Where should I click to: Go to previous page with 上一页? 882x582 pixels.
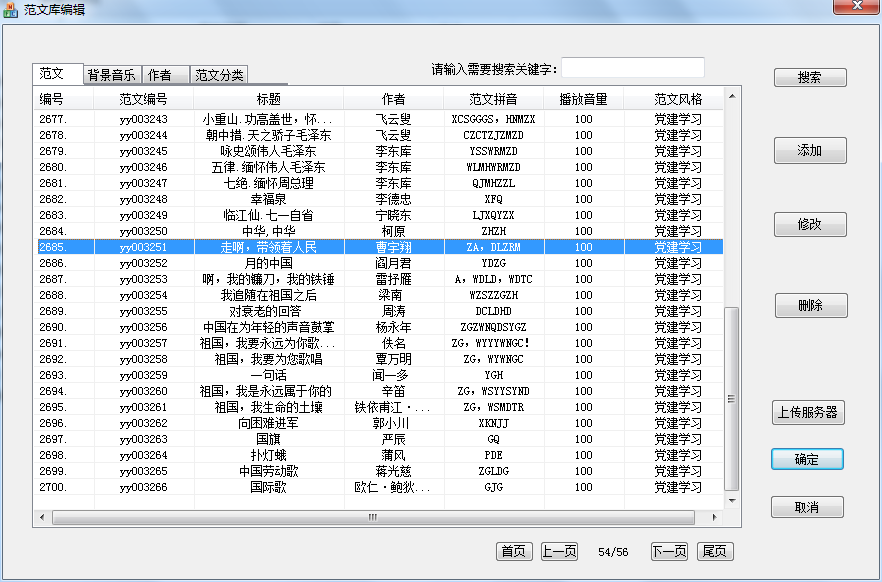(559, 551)
